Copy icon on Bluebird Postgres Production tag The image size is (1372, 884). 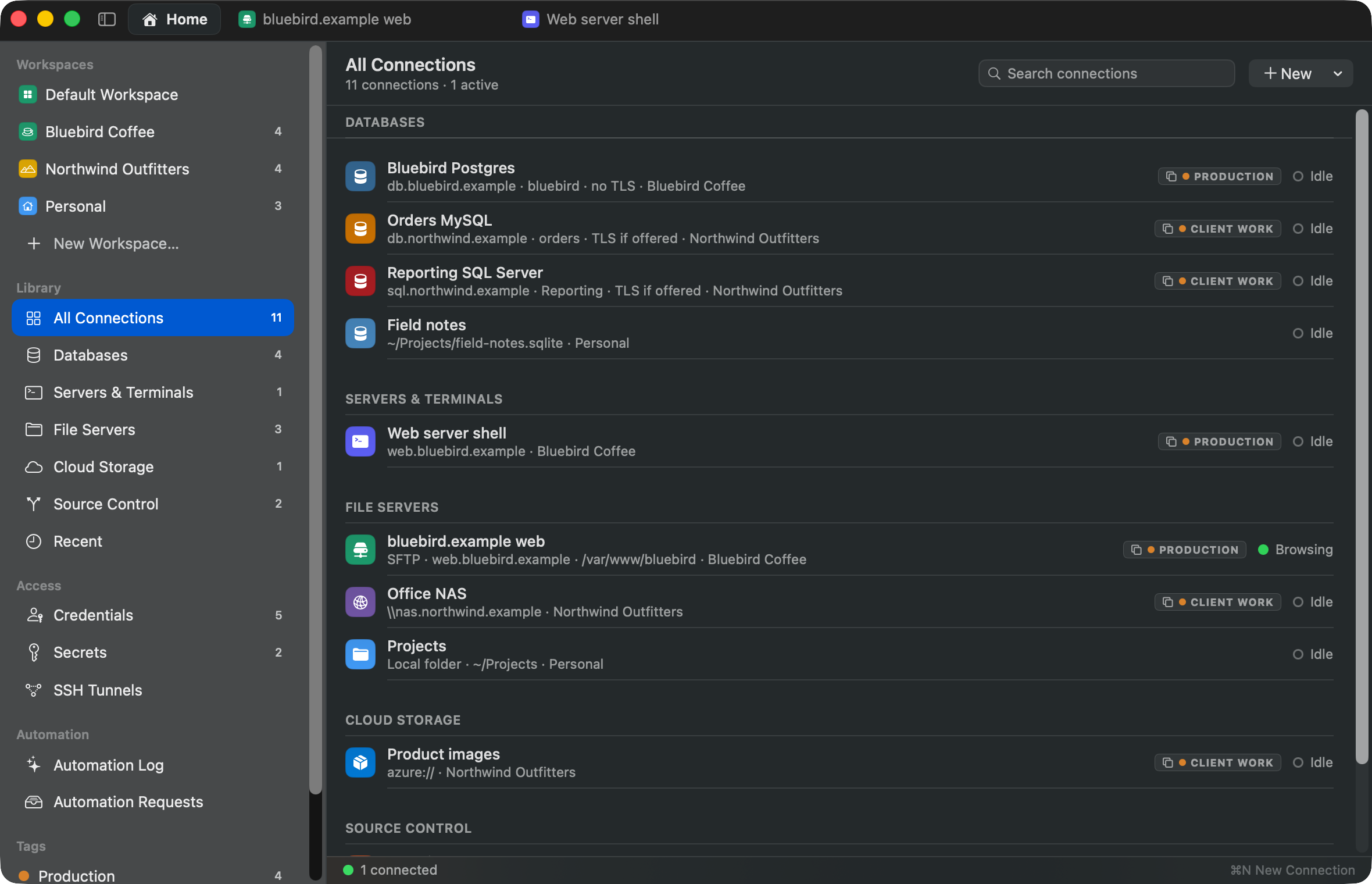[x=1171, y=176]
